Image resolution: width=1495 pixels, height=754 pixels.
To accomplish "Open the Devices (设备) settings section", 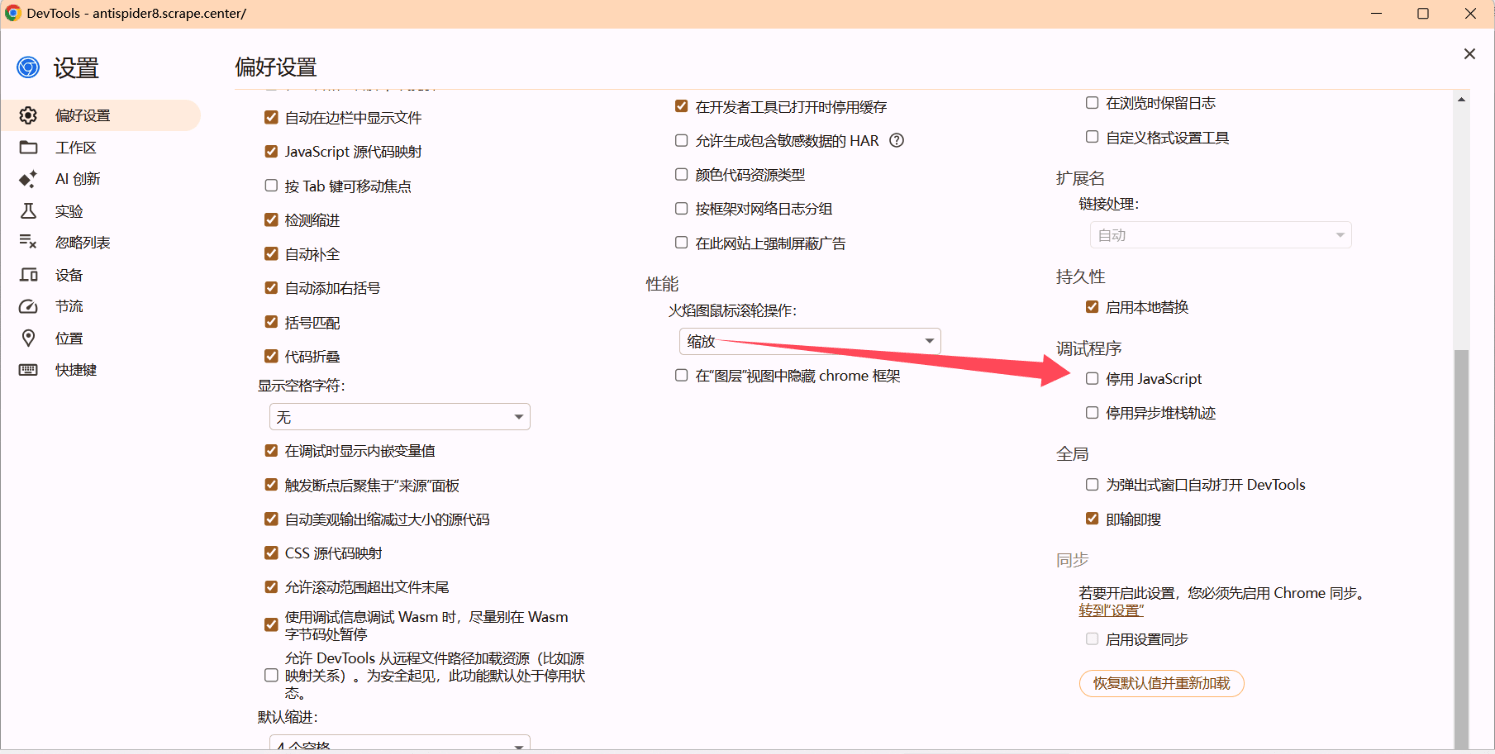I will (x=67, y=274).
